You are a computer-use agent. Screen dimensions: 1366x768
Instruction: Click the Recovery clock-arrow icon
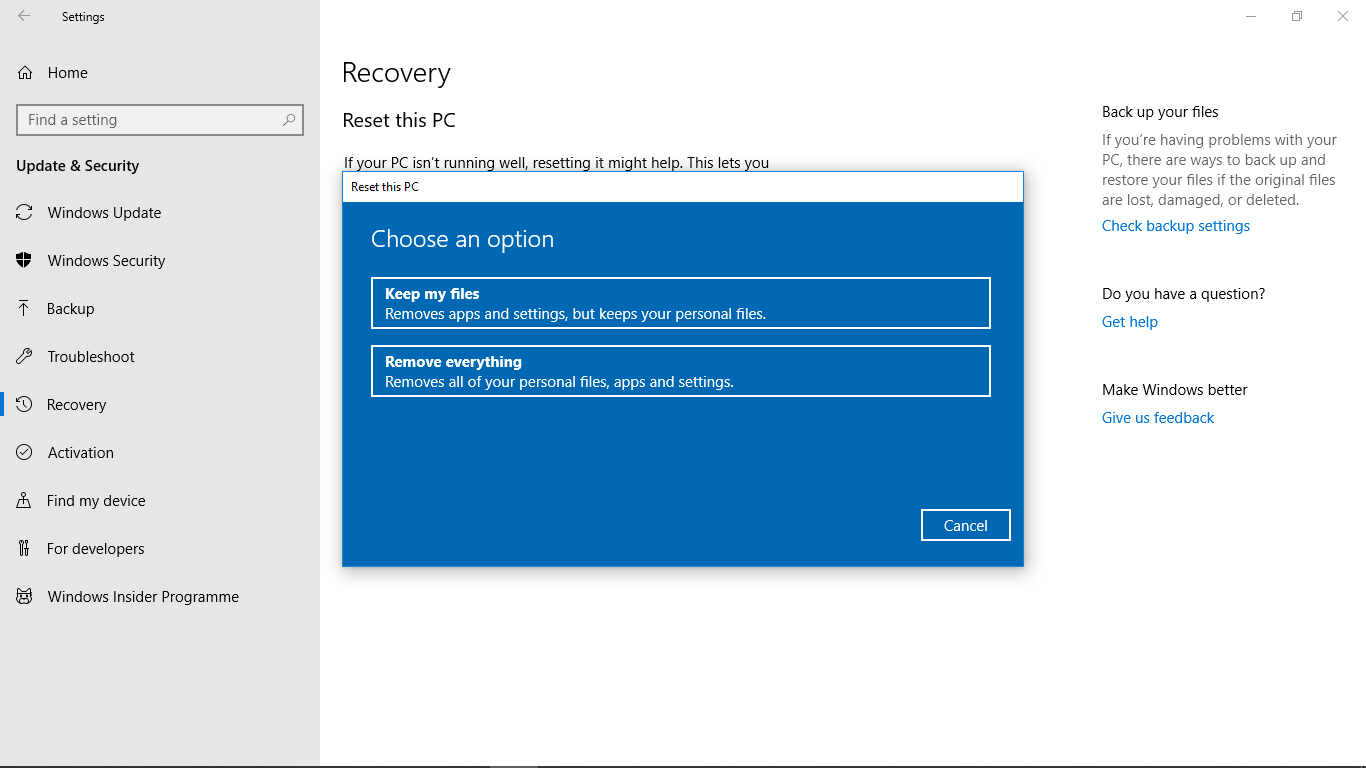point(25,405)
